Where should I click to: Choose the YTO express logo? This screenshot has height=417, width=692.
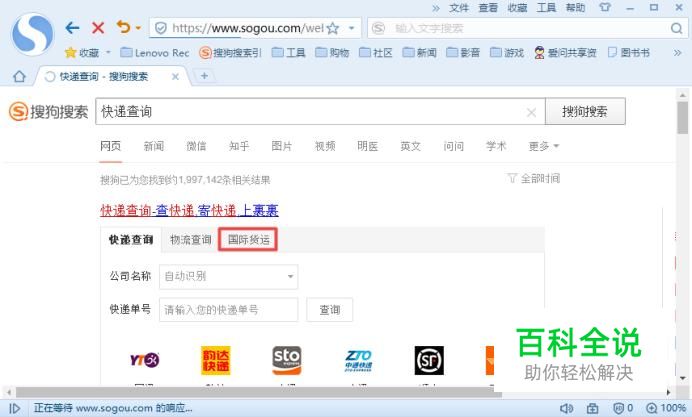point(144,360)
